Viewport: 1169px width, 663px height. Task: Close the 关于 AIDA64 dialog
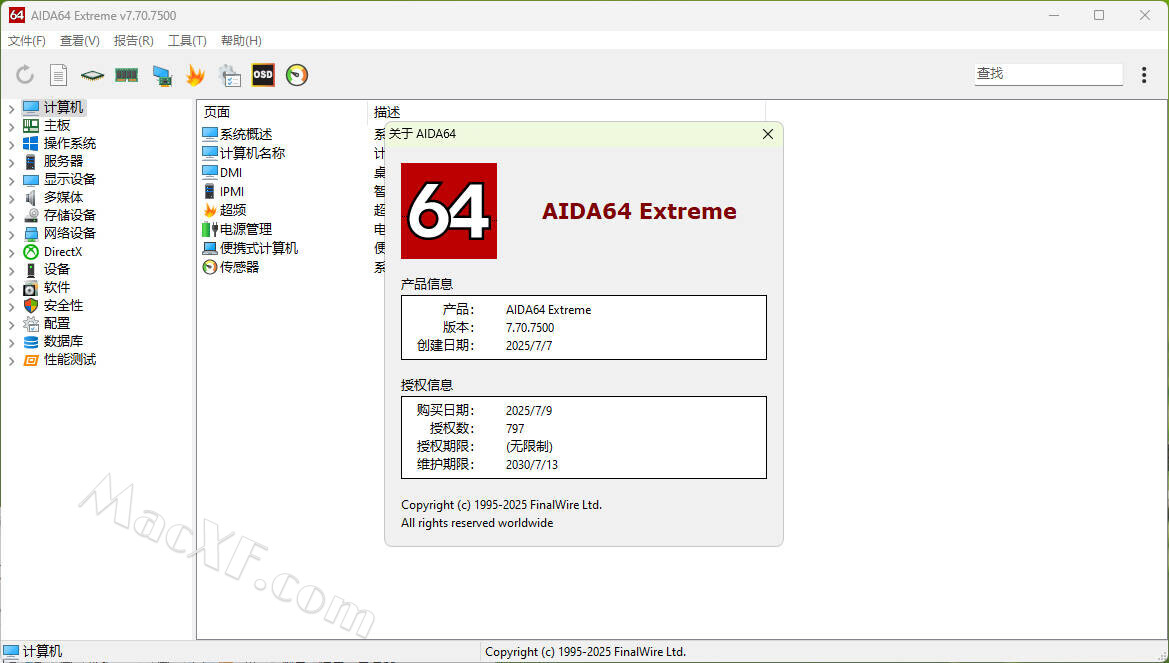[x=768, y=134]
